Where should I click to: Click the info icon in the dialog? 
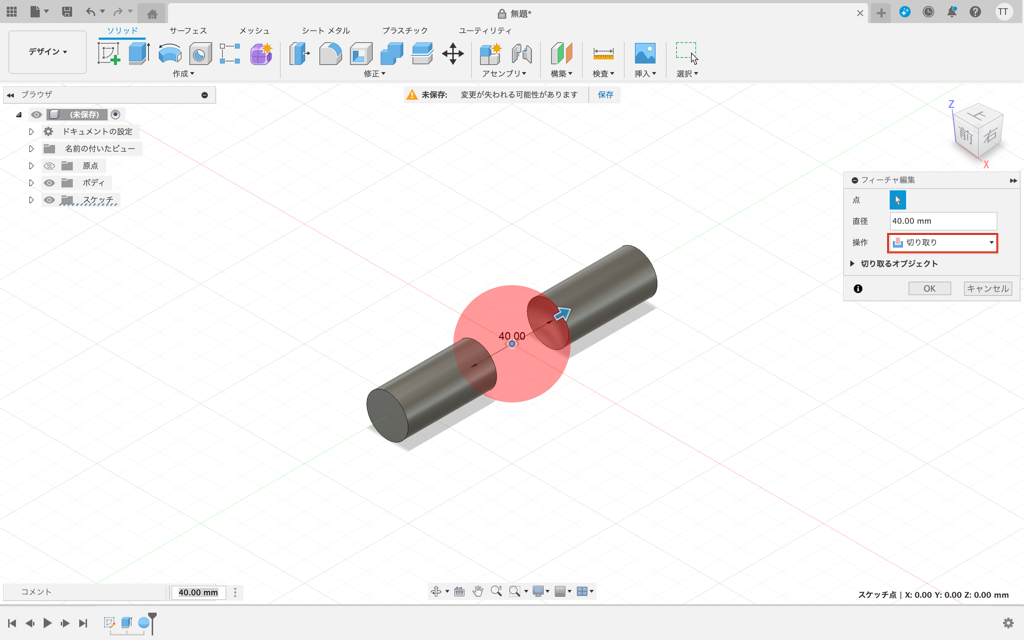(858, 289)
